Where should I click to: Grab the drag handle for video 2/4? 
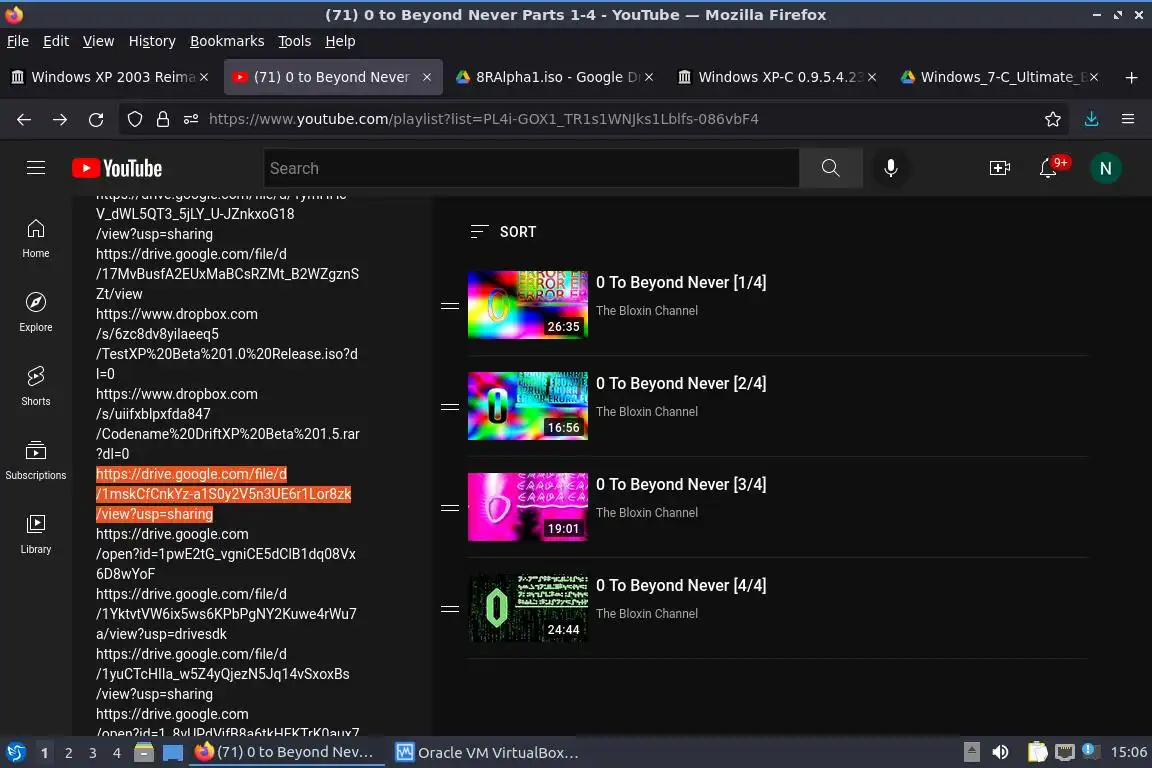[450, 406]
